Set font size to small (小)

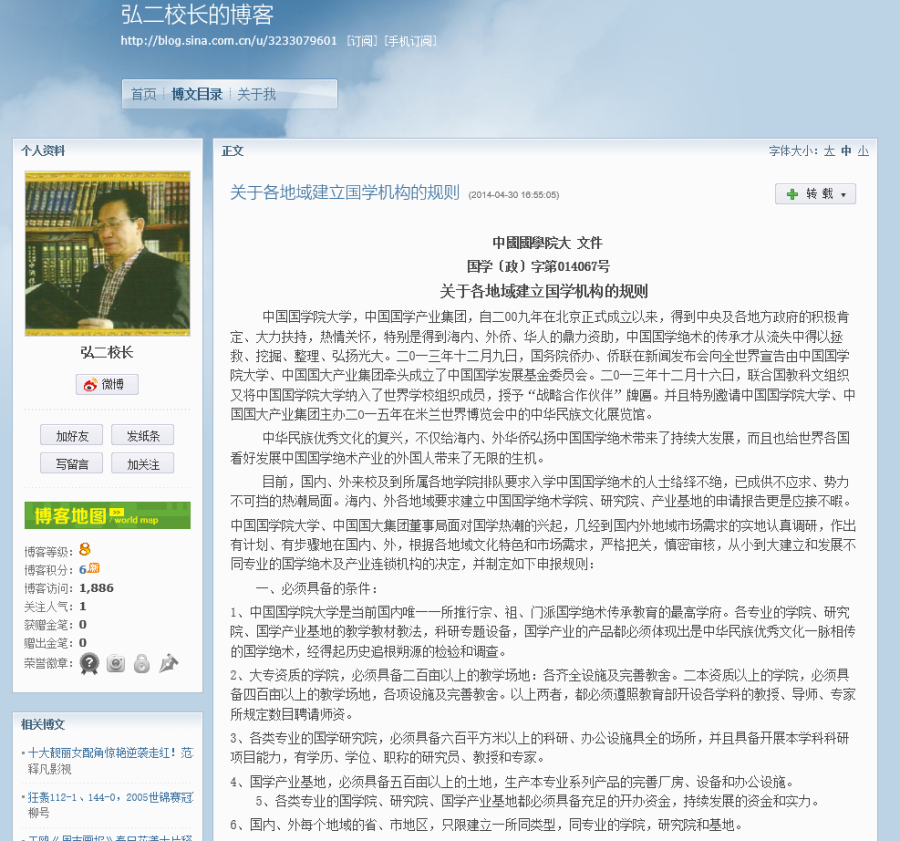coord(862,151)
